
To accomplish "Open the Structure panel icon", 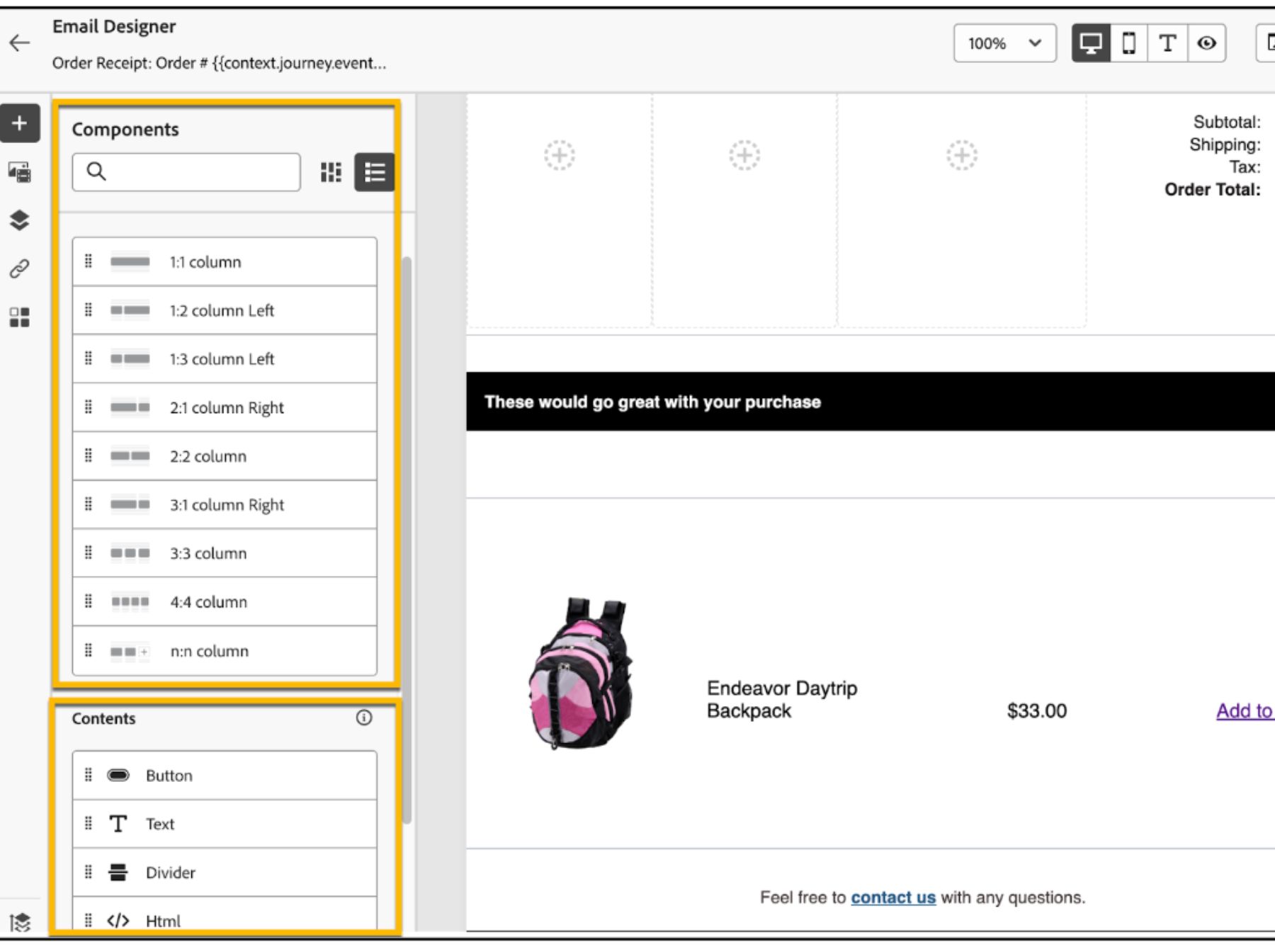I will [20, 220].
